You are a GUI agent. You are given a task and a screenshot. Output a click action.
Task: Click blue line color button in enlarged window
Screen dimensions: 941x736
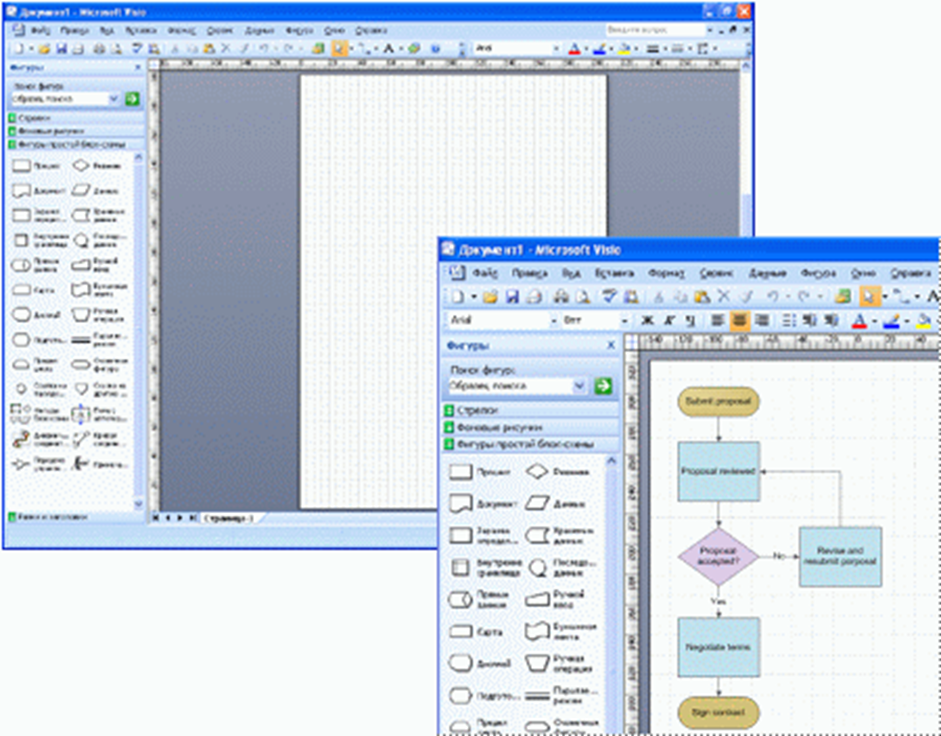click(891, 321)
